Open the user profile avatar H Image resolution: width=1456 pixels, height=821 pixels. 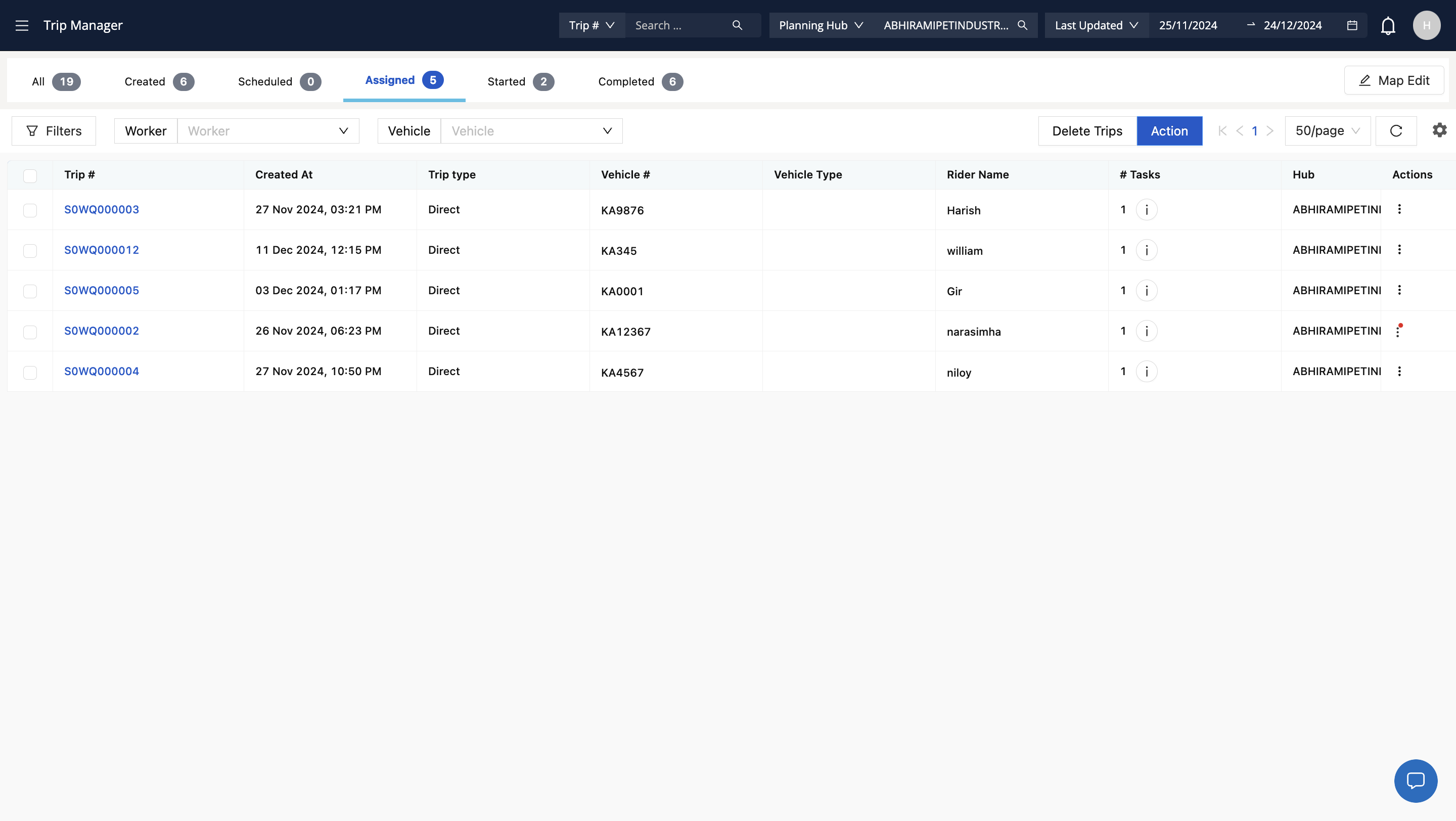1427,25
